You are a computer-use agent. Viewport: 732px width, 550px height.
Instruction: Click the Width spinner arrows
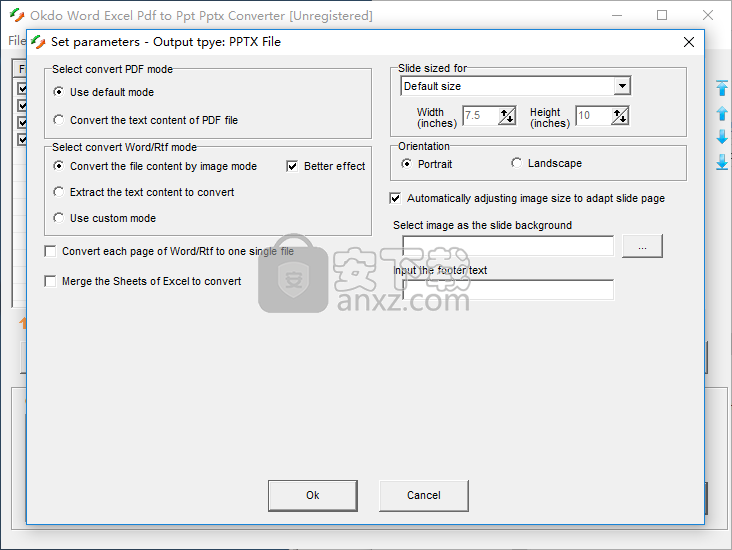pos(507,116)
